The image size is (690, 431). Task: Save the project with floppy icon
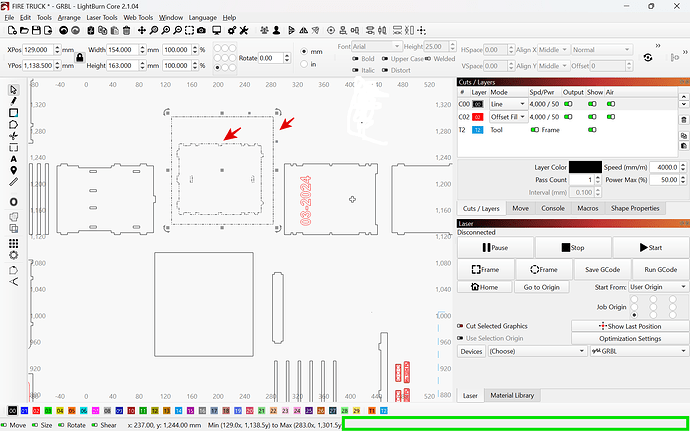[x=36, y=30]
